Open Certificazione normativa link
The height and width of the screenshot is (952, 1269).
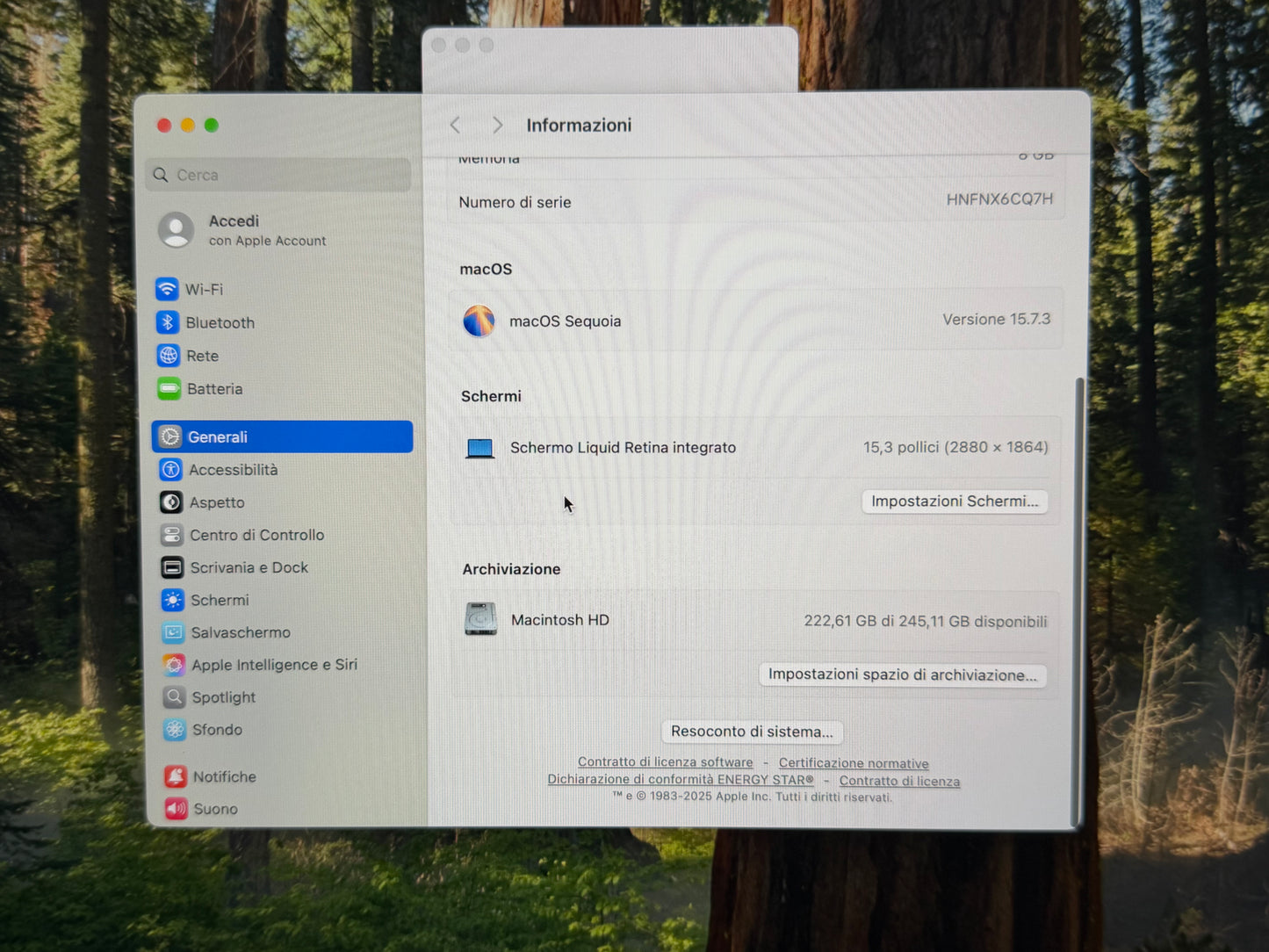pyautogui.click(x=854, y=764)
